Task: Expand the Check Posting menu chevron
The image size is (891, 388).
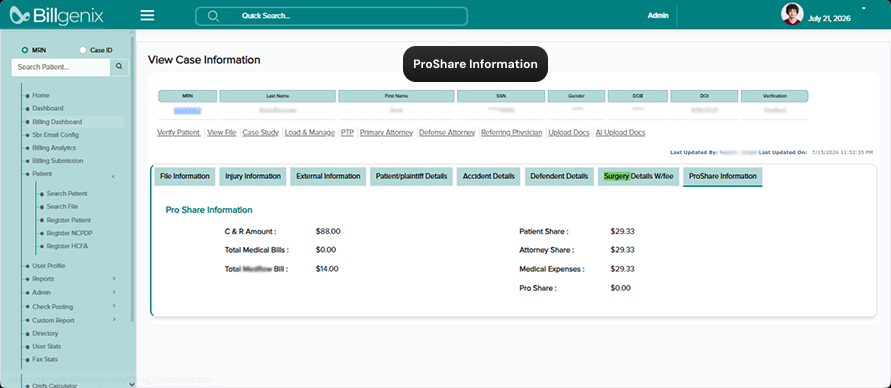Action: click(114, 306)
